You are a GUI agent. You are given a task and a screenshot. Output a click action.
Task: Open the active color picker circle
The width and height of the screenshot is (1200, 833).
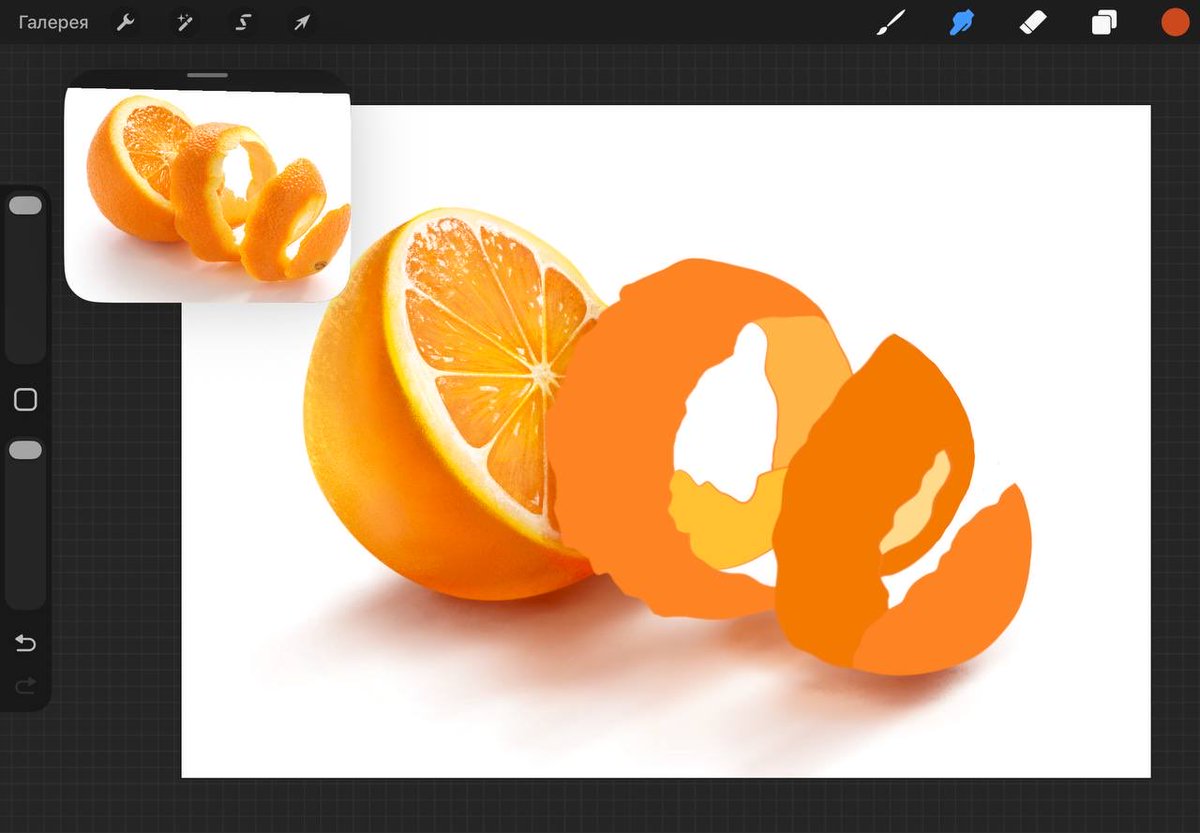point(1175,22)
